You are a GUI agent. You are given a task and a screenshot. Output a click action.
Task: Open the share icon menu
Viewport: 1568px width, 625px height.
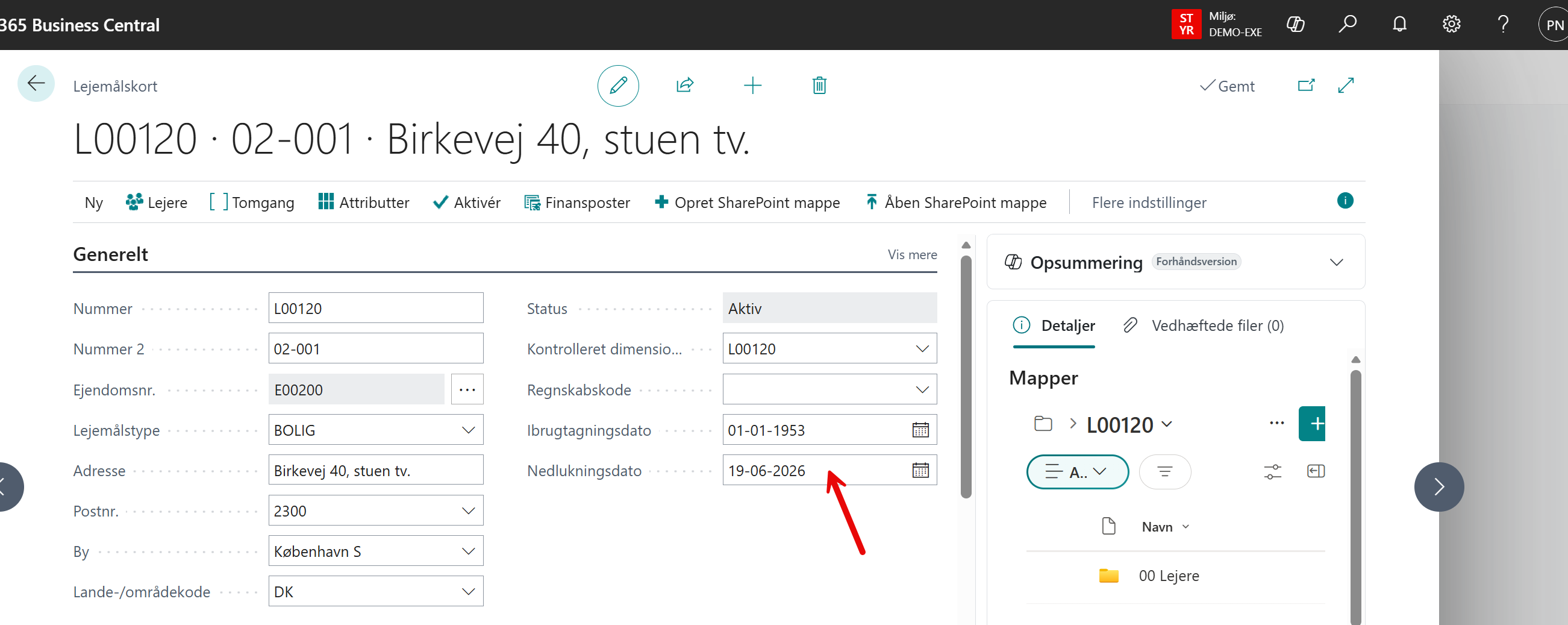coord(685,84)
